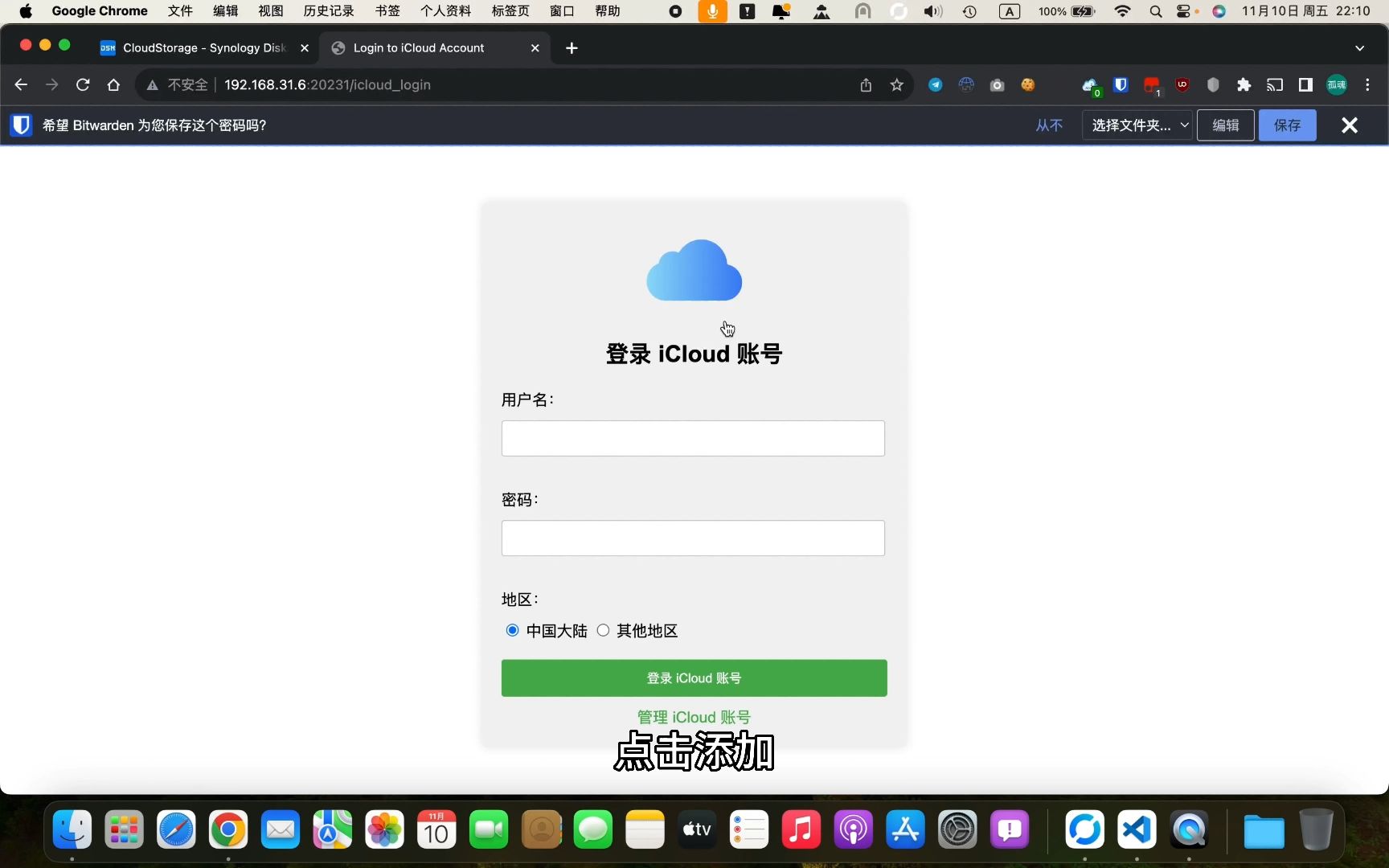The width and height of the screenshot is (1389, 868).
Task: Open Finder from the Dock
Action: (72, 829)
